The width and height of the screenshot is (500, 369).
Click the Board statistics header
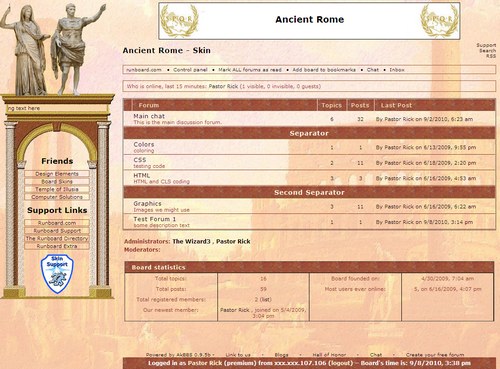click(x=309, y=267)
